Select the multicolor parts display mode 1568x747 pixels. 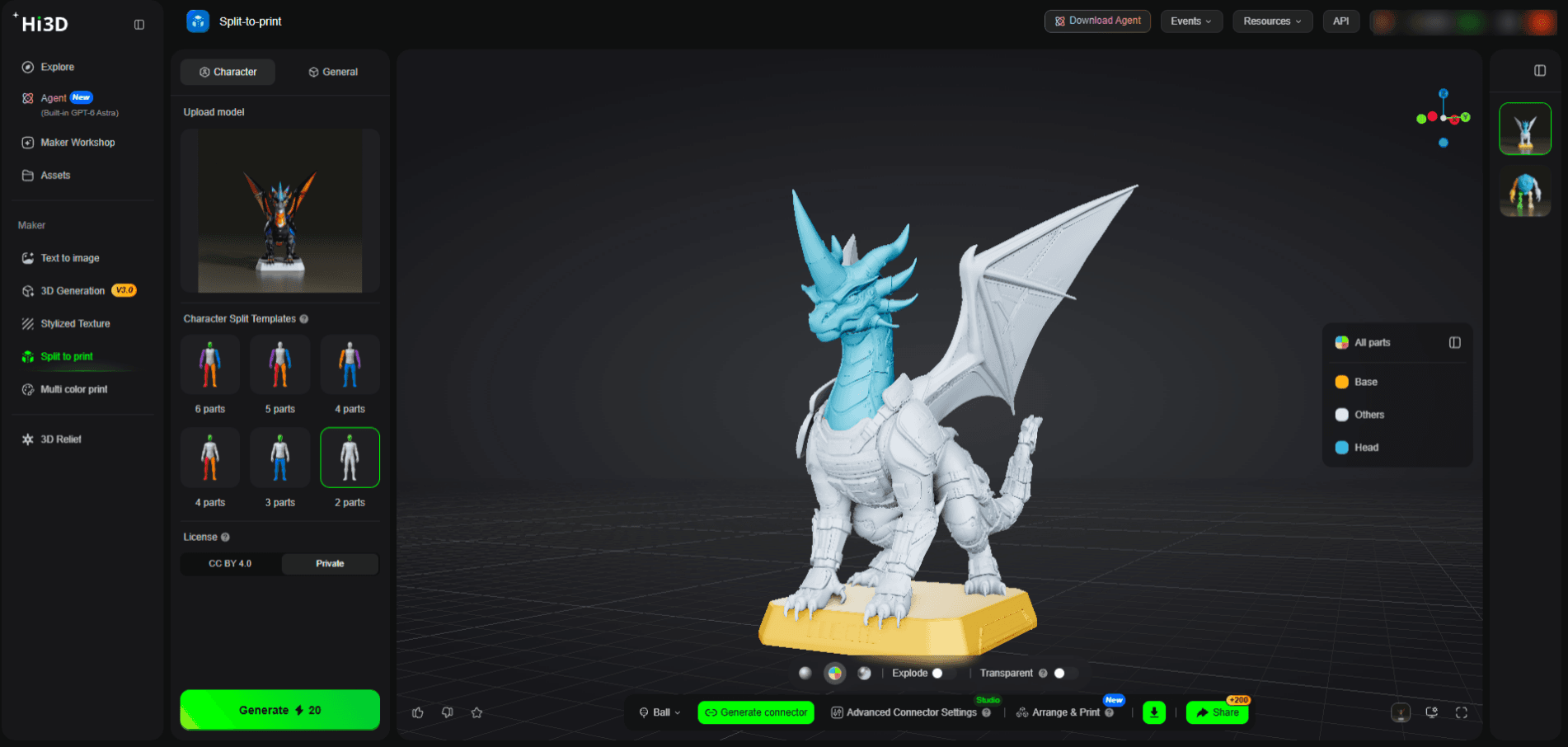pos(835,674)
